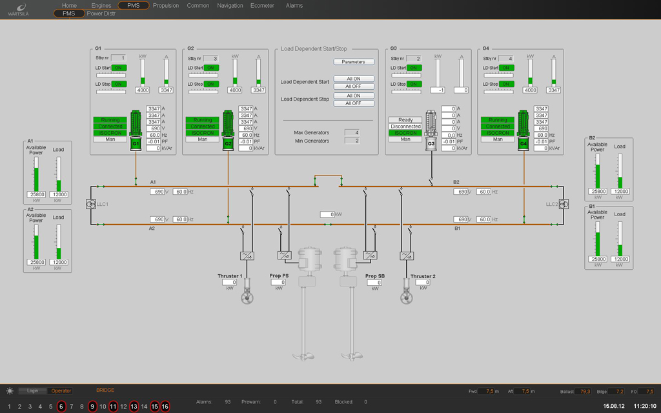Click the G1 kW power bar gauge
This screenshot has height=413, width=661.
coord(140,73)
